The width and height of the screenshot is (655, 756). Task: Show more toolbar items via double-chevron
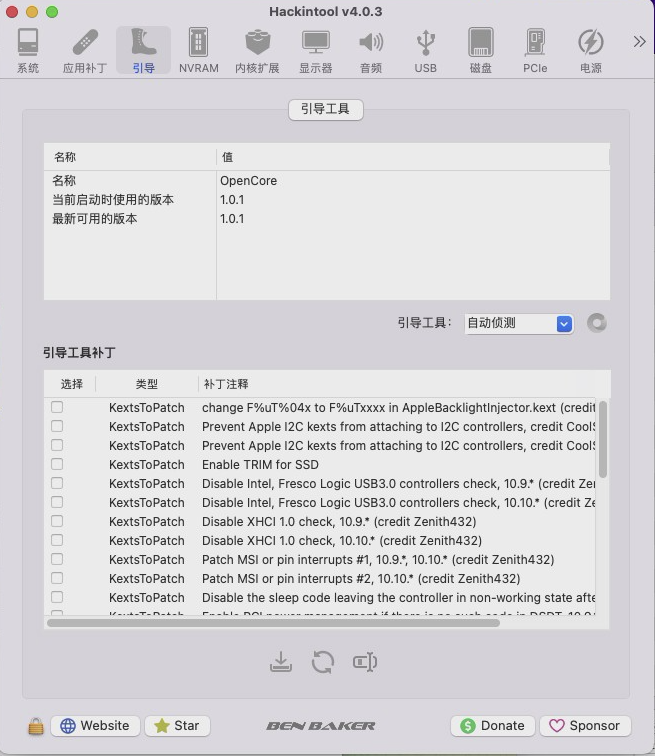[x=639, y=41]
